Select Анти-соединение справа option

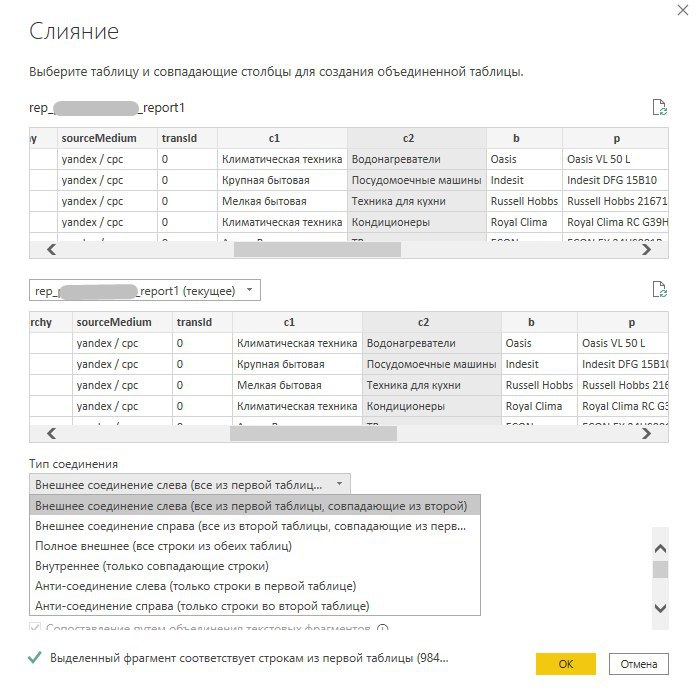point(255,606)
